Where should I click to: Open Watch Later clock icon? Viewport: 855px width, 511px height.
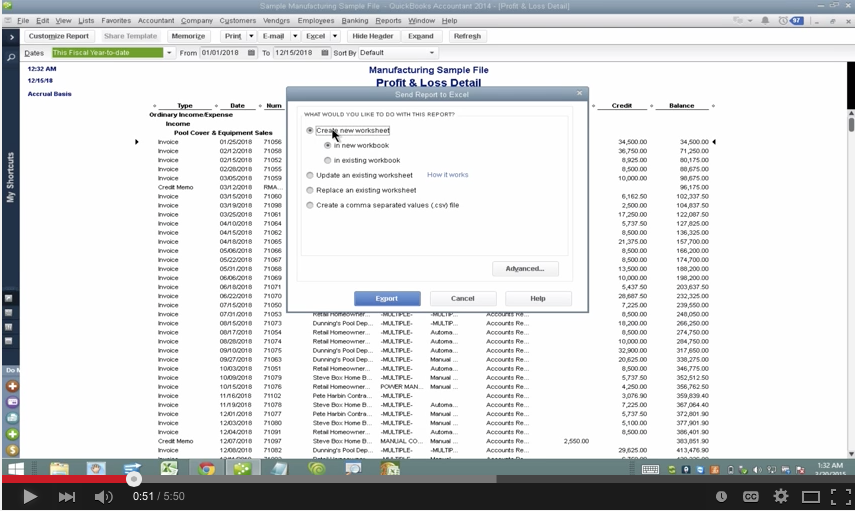point(721,496)
